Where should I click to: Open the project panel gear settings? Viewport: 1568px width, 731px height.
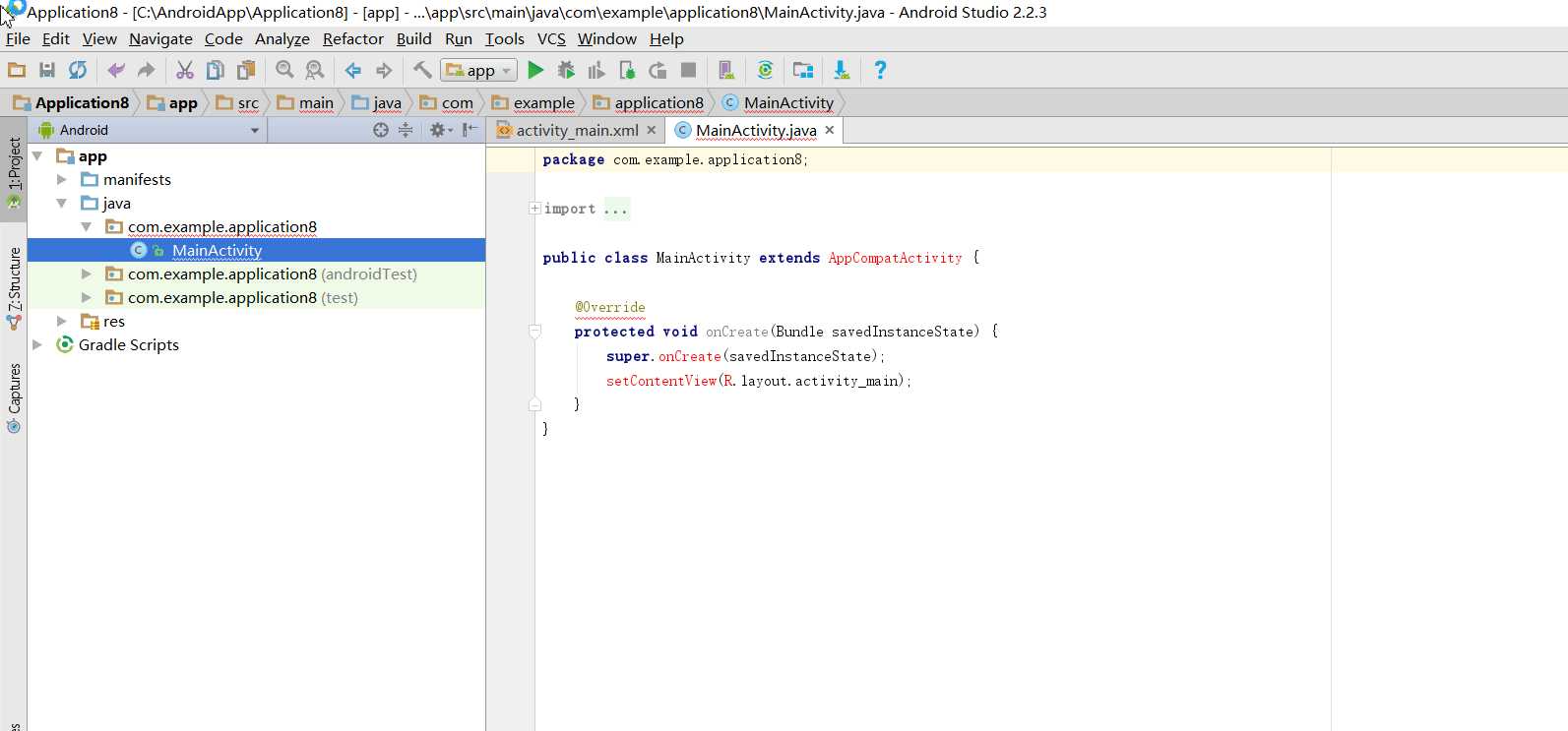click(441, 130)
